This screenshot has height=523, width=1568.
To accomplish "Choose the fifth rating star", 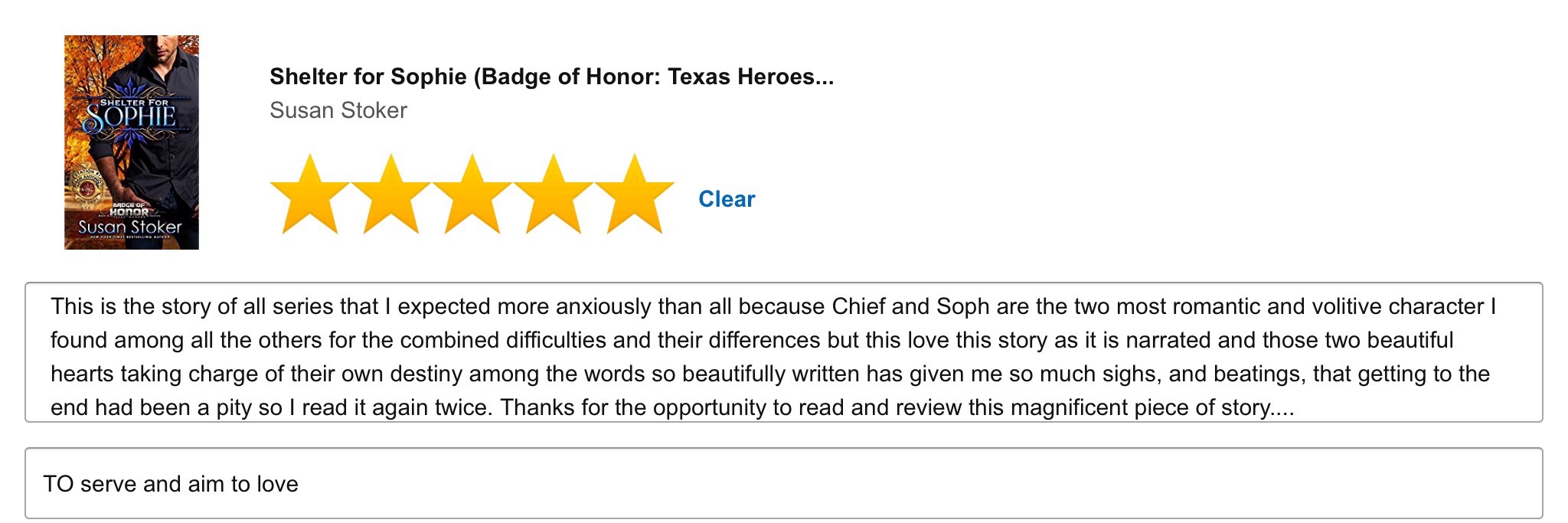I will click(634, 195).
